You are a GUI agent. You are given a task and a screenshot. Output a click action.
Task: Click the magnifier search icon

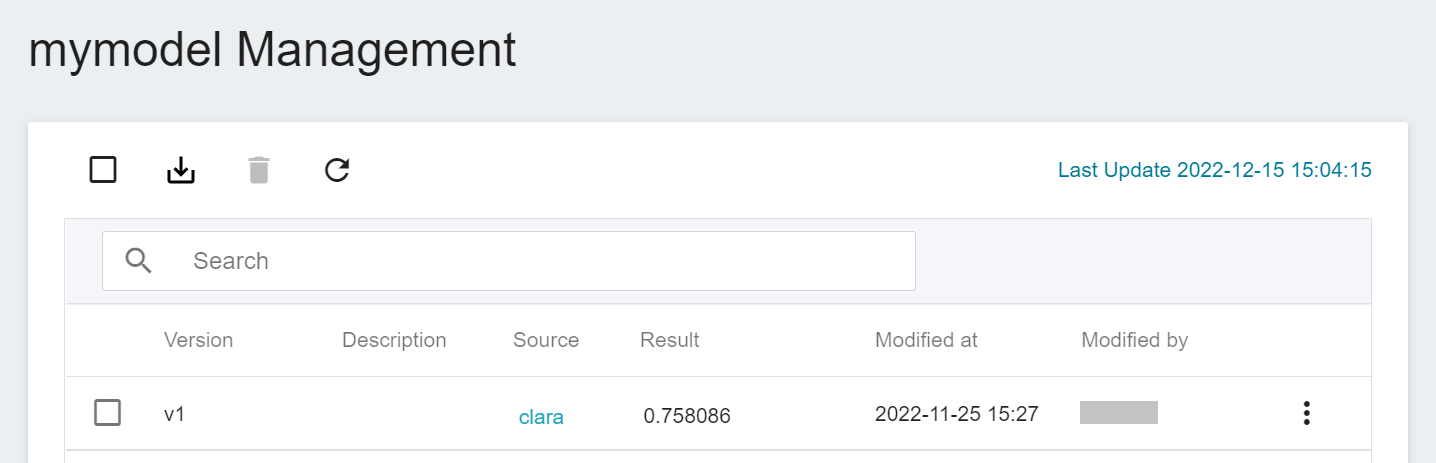[x=139, y=261]
